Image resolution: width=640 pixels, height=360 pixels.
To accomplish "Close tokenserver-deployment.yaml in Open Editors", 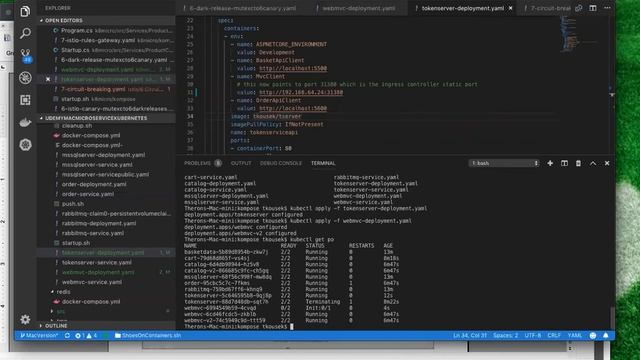I will coord(48,79).
